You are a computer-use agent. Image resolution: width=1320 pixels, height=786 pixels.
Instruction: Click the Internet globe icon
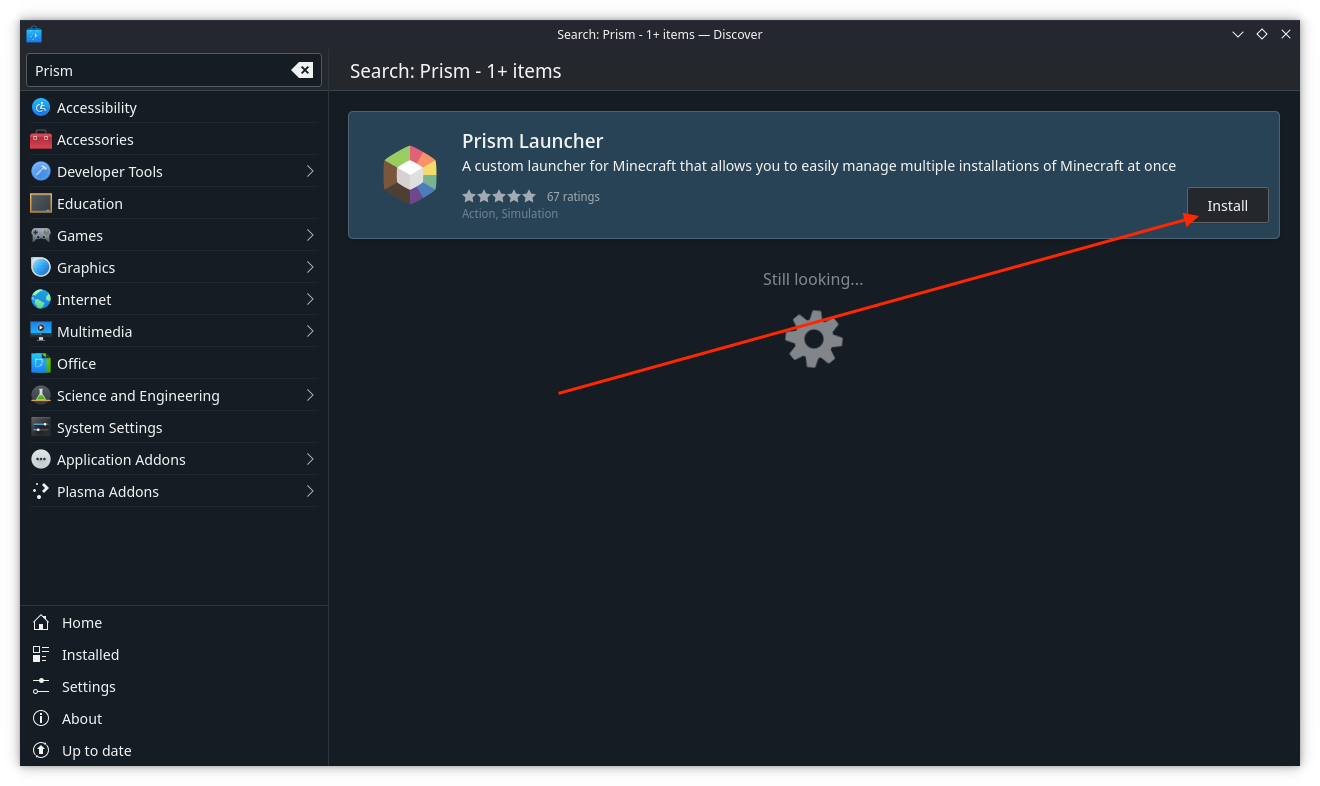point(41,299)
